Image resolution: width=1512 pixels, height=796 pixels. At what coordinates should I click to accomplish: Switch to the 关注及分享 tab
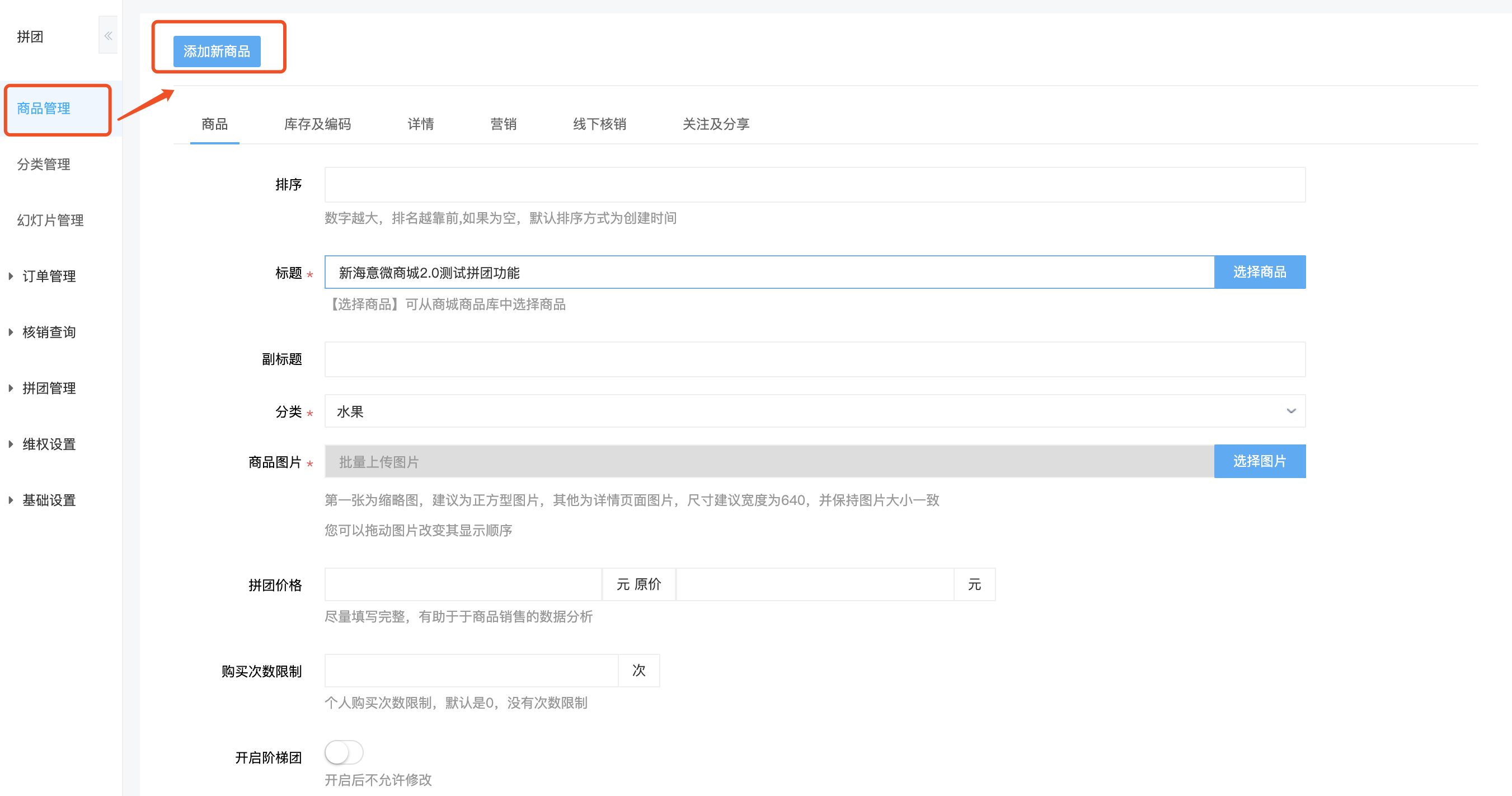click(716, 124)
